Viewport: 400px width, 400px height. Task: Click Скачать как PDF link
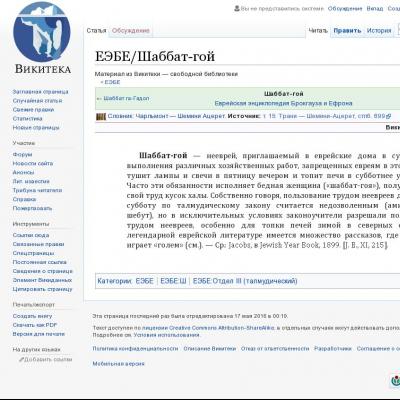click(35, 325)
